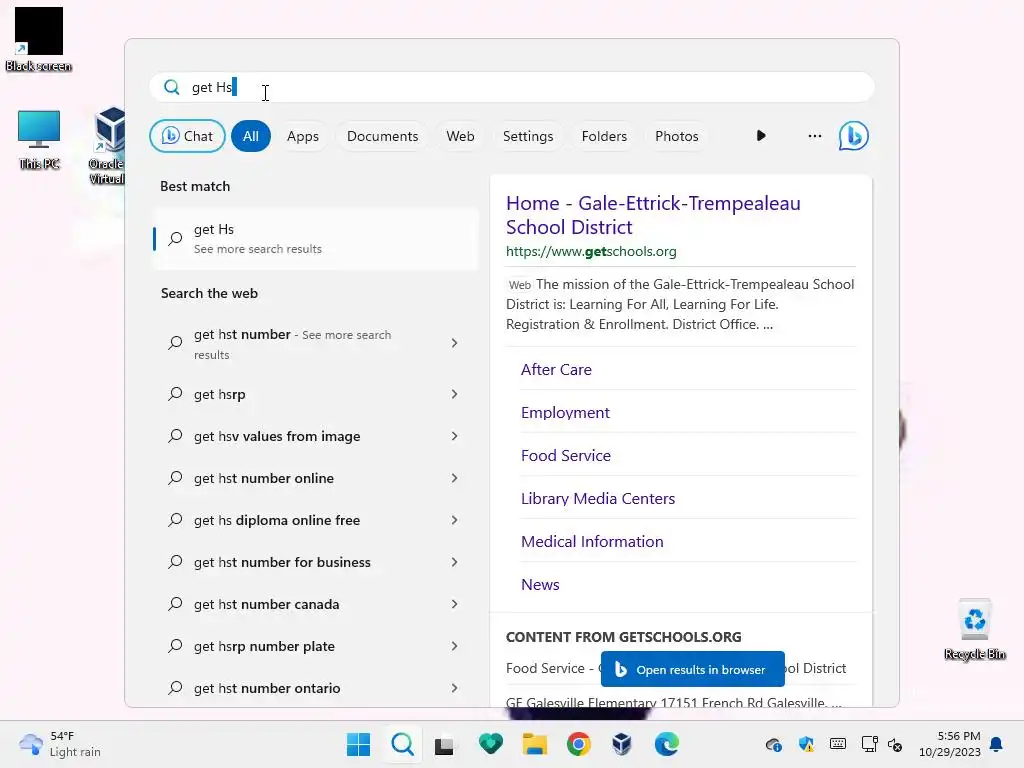Expand 'get hst number' suggestion arrow

[x=455, y=343]
